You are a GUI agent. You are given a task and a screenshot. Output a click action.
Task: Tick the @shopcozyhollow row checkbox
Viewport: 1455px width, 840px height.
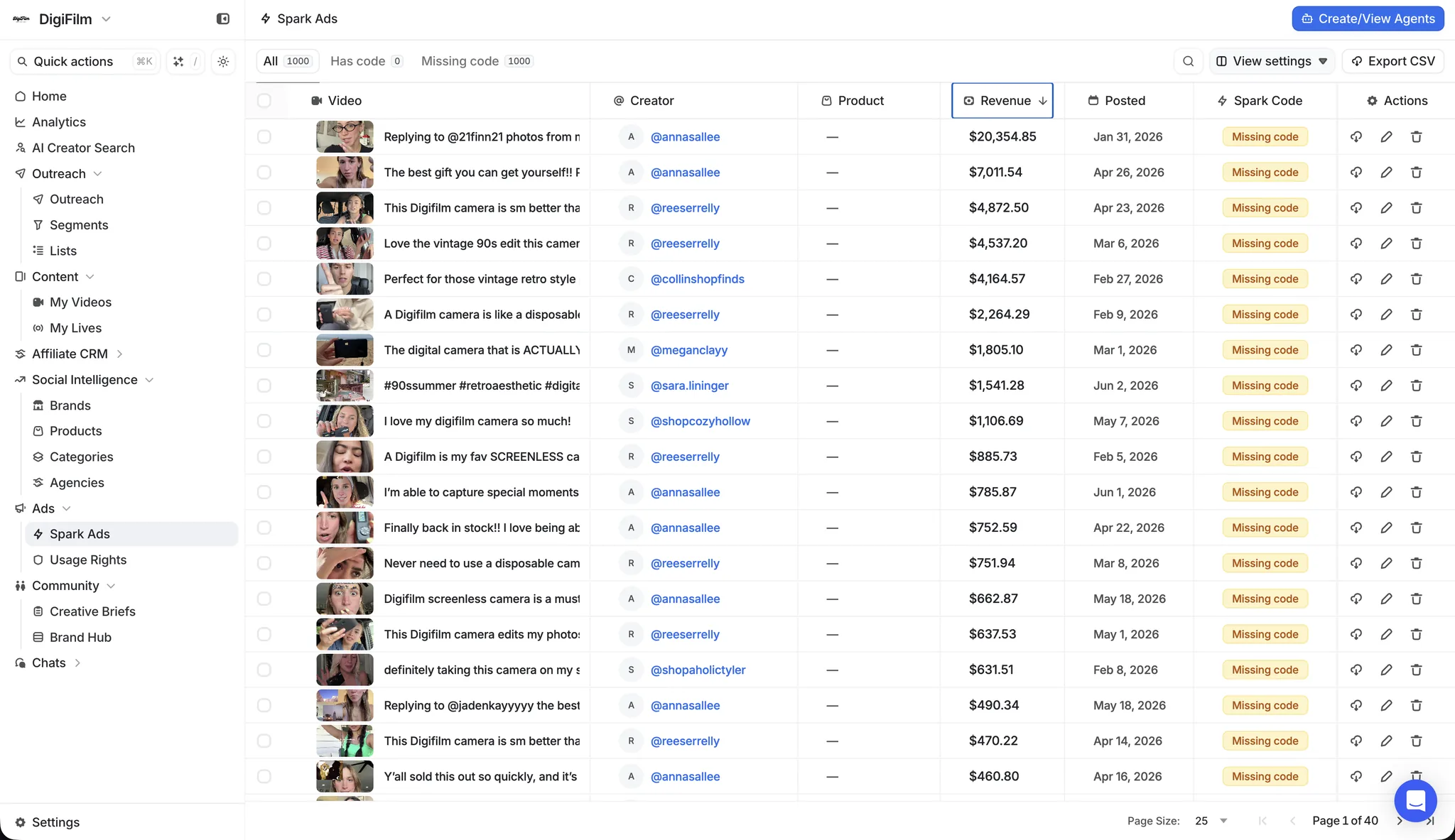[264, 421]
